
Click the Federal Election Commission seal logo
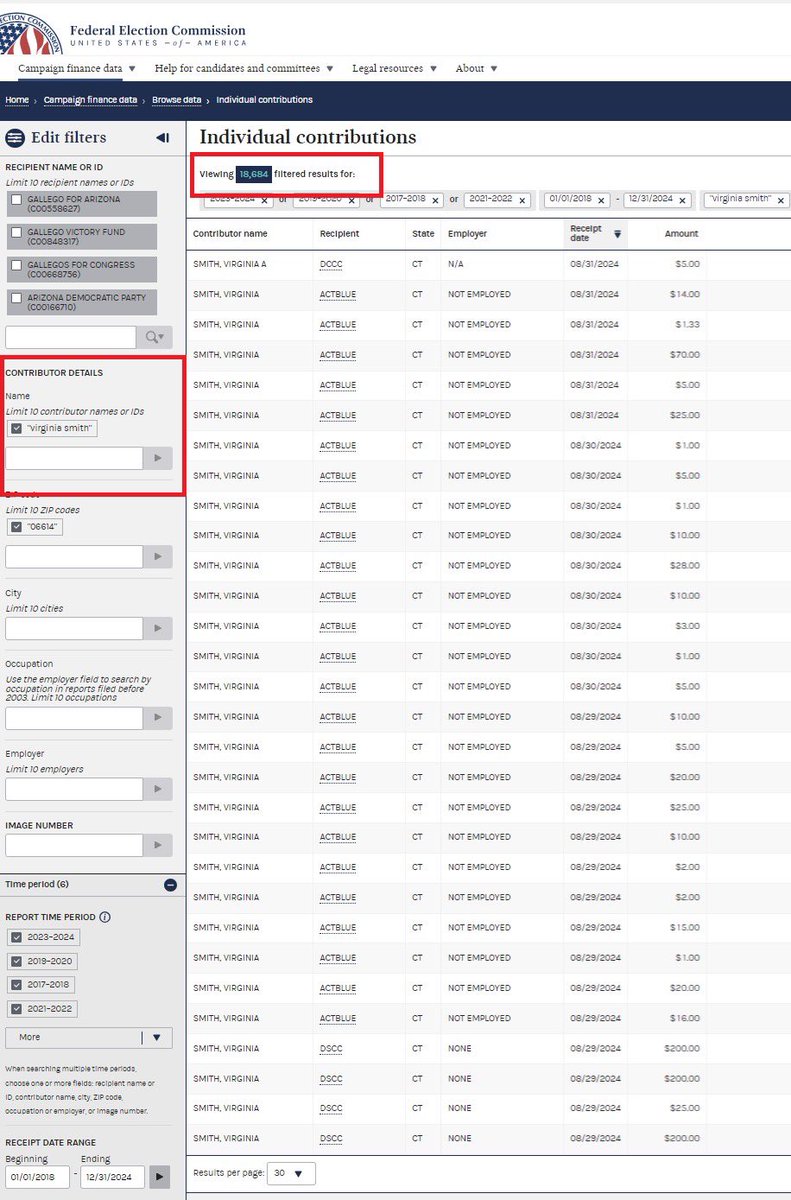tap(30, 32)
